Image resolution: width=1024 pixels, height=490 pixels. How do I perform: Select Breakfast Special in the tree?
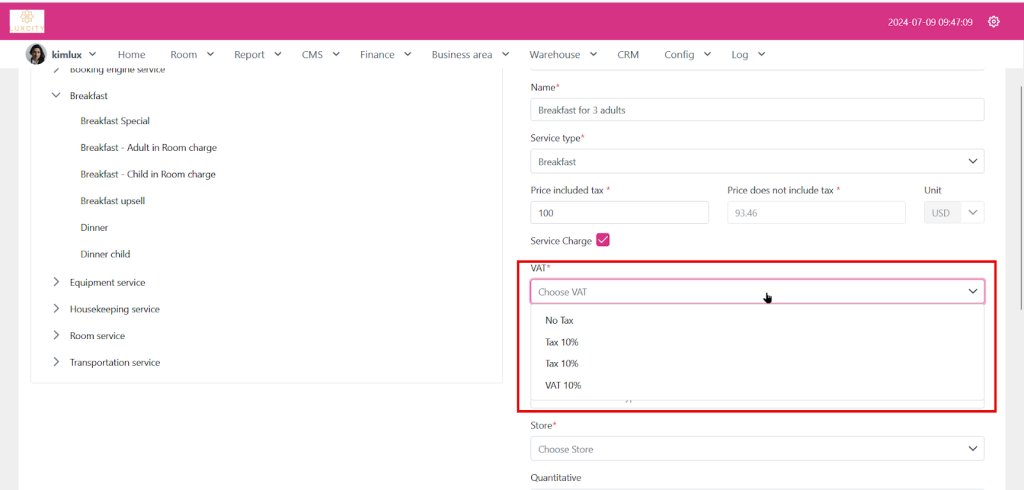click(115, 121)
